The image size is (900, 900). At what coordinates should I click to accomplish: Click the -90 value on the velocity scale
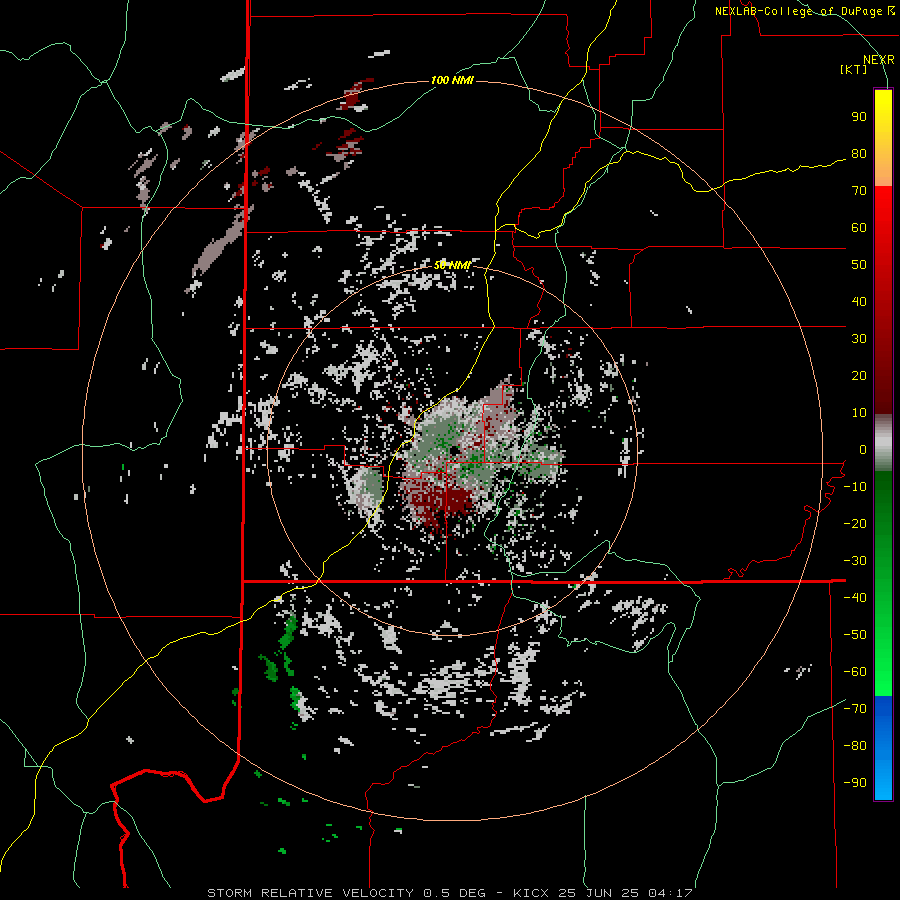click(x=855, y=783)
